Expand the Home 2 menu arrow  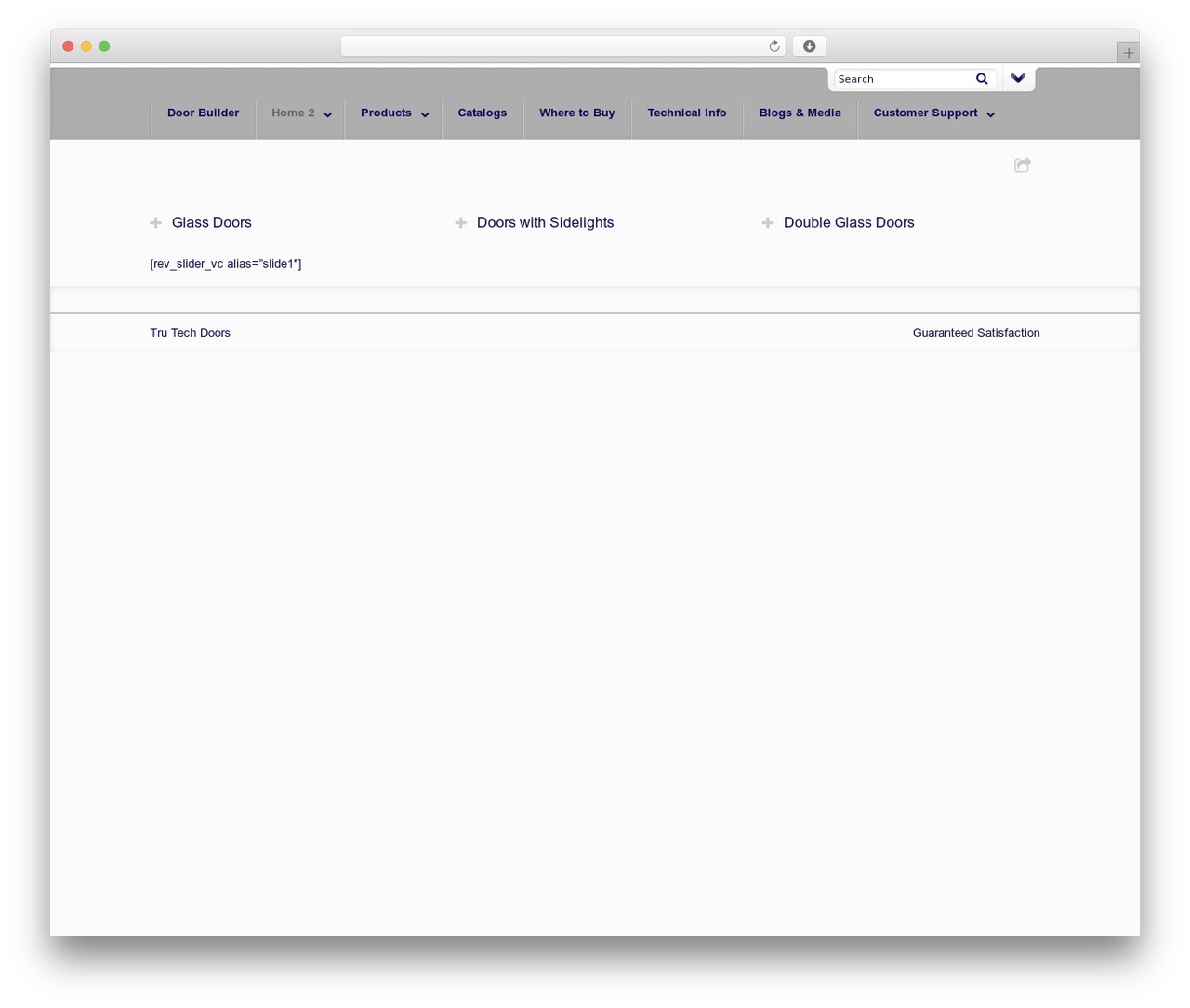(328, 114)
